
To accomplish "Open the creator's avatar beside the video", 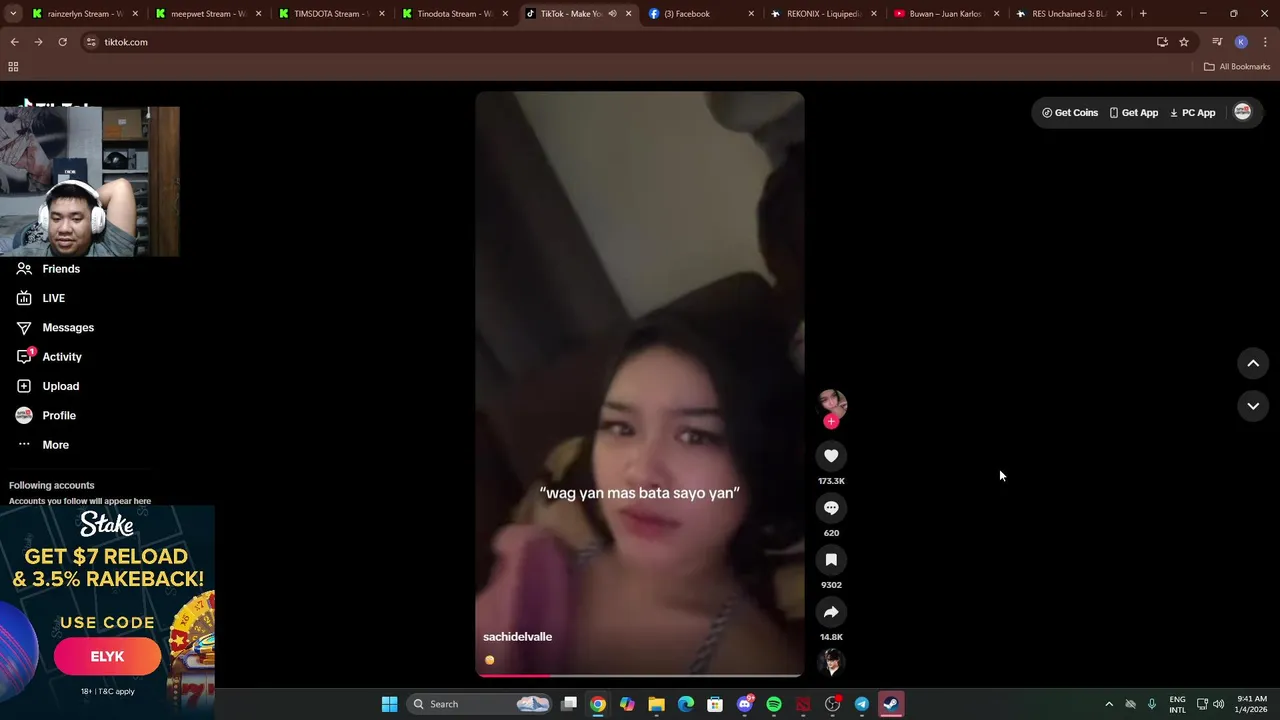I will (x=832, y=403).
